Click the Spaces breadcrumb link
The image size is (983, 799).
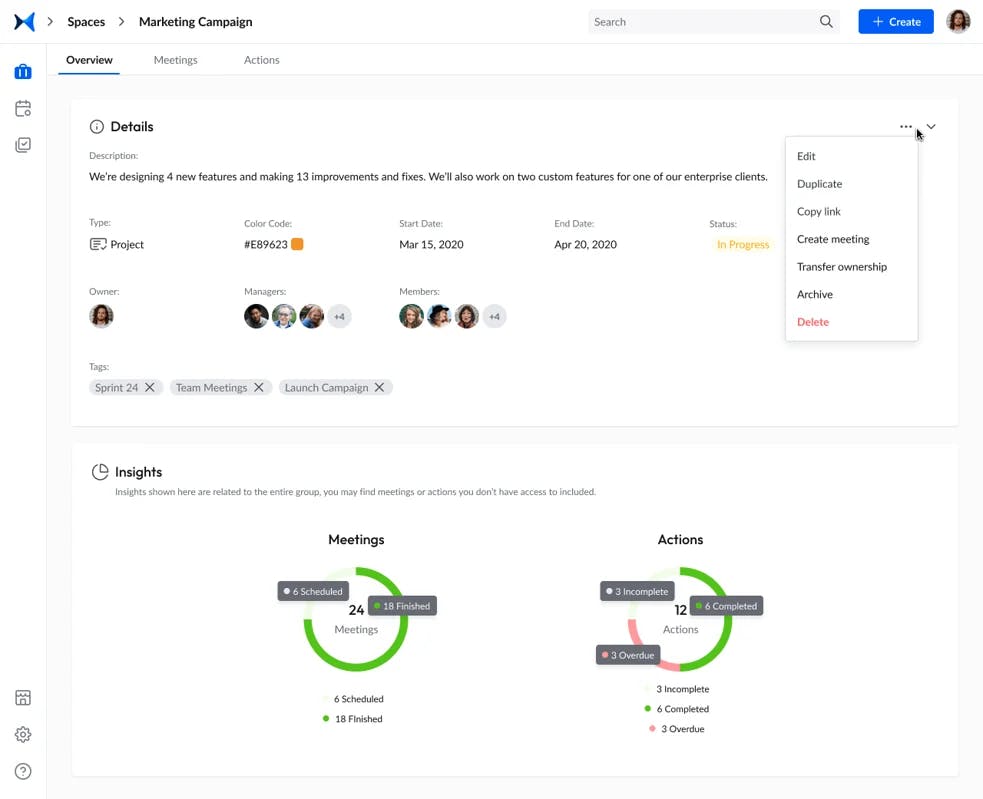coord(86,22)
